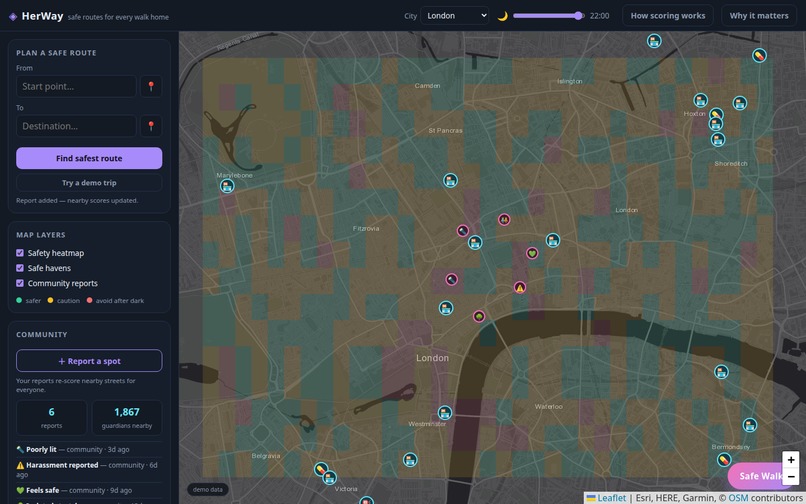Image resolution: width=806 pixels, height=504 pixels.
Task: Adjust the time-of-day slider
Action: click(x=548, y=16)
